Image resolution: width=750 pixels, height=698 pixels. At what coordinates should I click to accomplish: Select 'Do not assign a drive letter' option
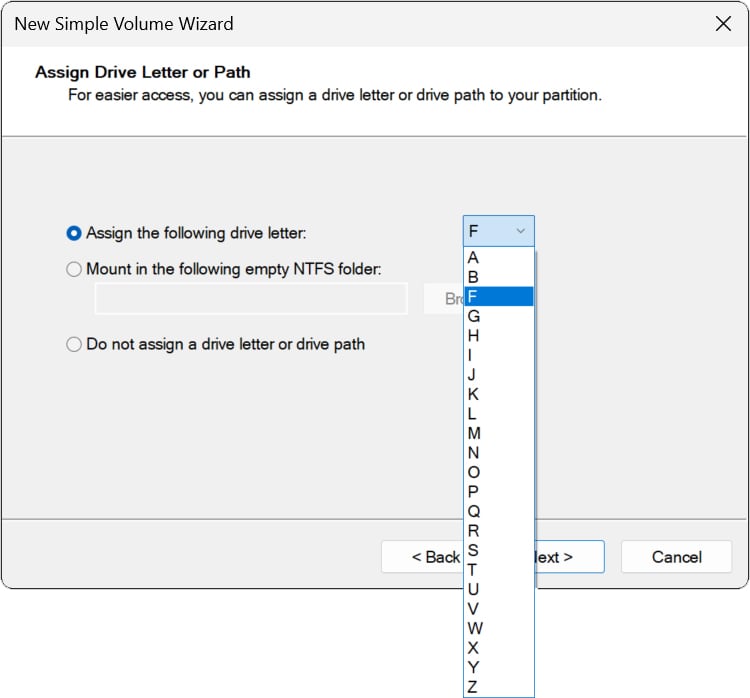[74, 344]
